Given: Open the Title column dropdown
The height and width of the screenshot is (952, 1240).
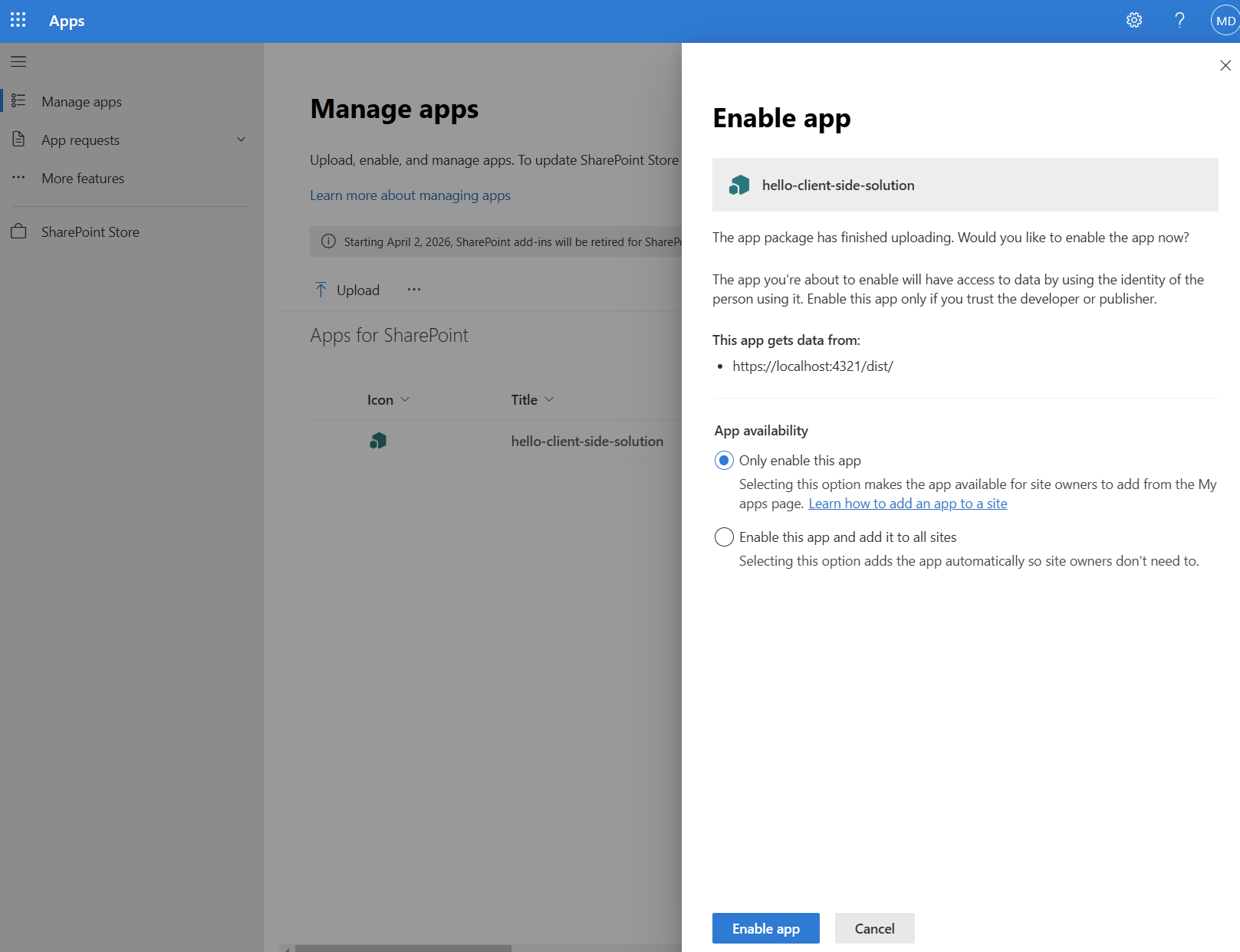Looking at the screenshot, I should [x=549, y=399].
